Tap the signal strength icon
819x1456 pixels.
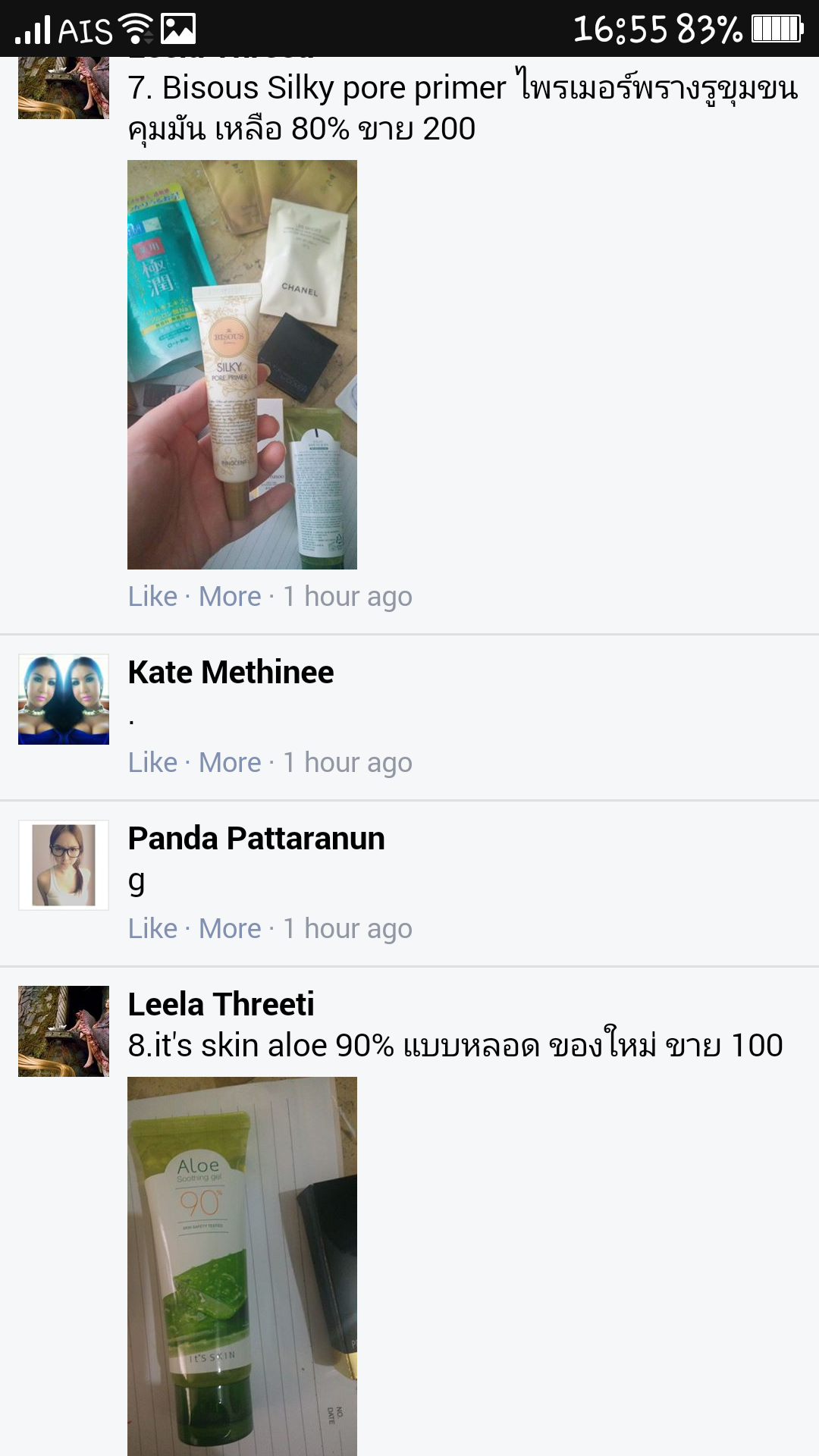coord(33,30)
